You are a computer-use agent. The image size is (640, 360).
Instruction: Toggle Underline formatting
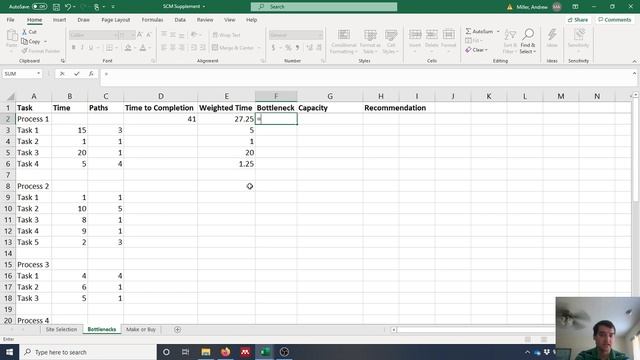(91, 48)
